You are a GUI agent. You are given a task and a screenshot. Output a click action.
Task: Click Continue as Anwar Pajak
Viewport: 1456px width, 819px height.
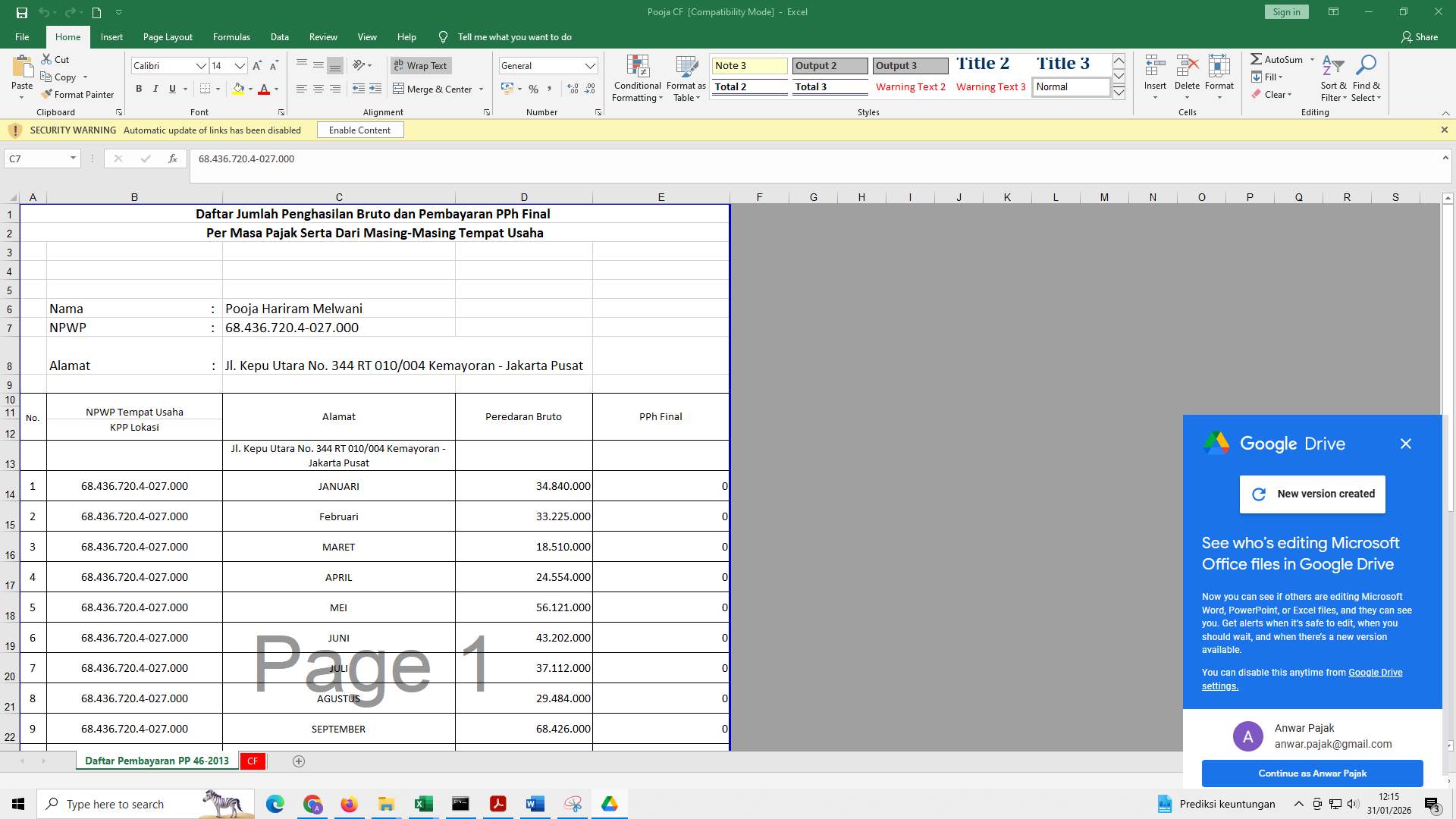tap(1311, 773)
